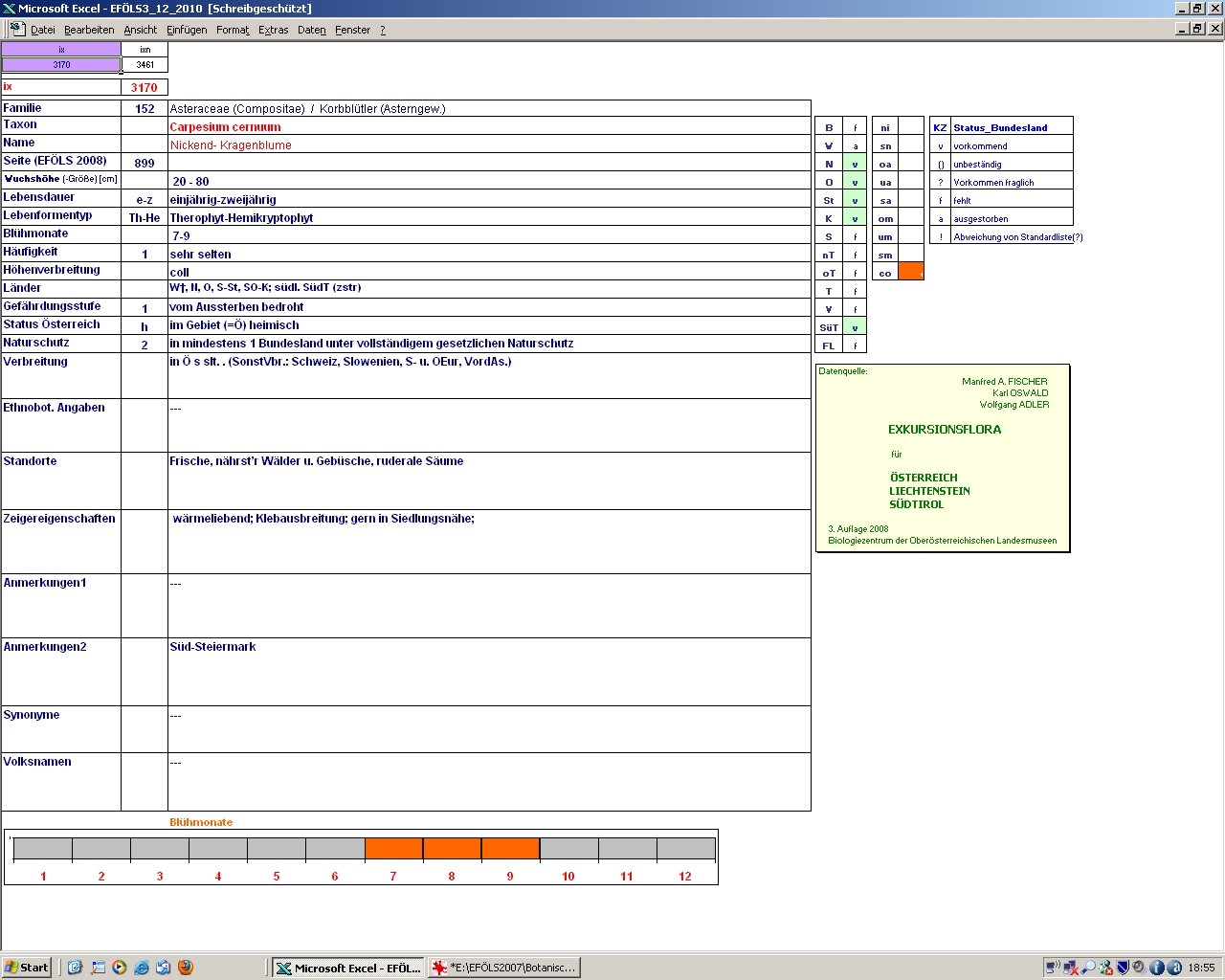This screenshot has height=980, width=1225.
Task: Open Windows Media Player quick launch icon
Action: 120,968
